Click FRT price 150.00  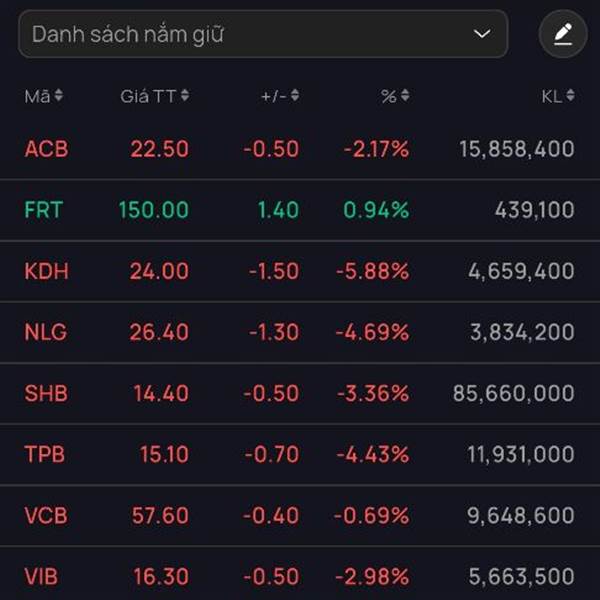[x=154, y=210]
